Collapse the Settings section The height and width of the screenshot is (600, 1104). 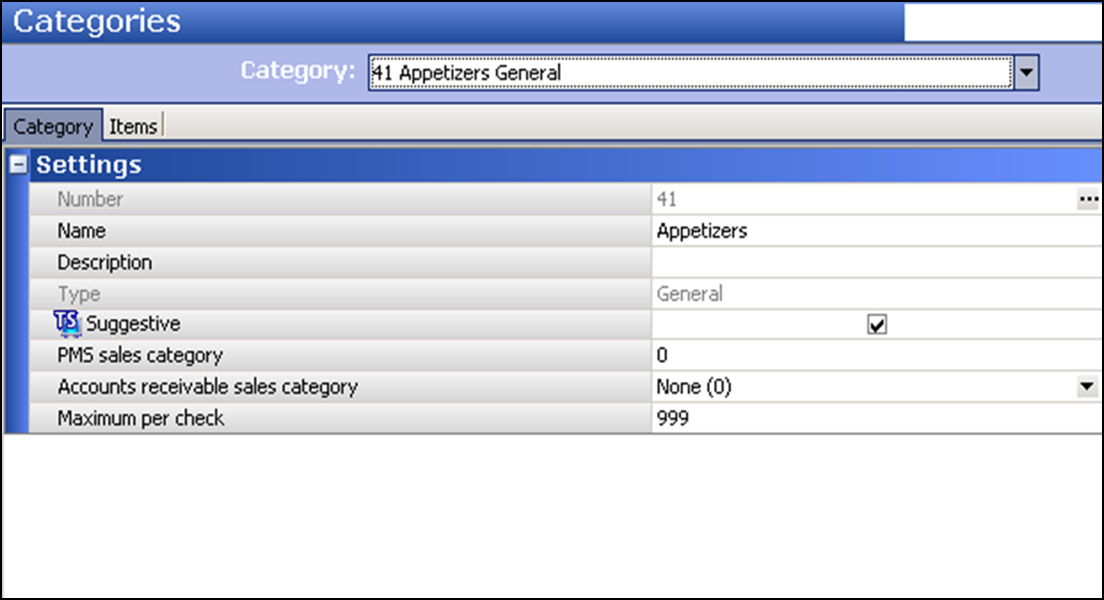[18, 164]
